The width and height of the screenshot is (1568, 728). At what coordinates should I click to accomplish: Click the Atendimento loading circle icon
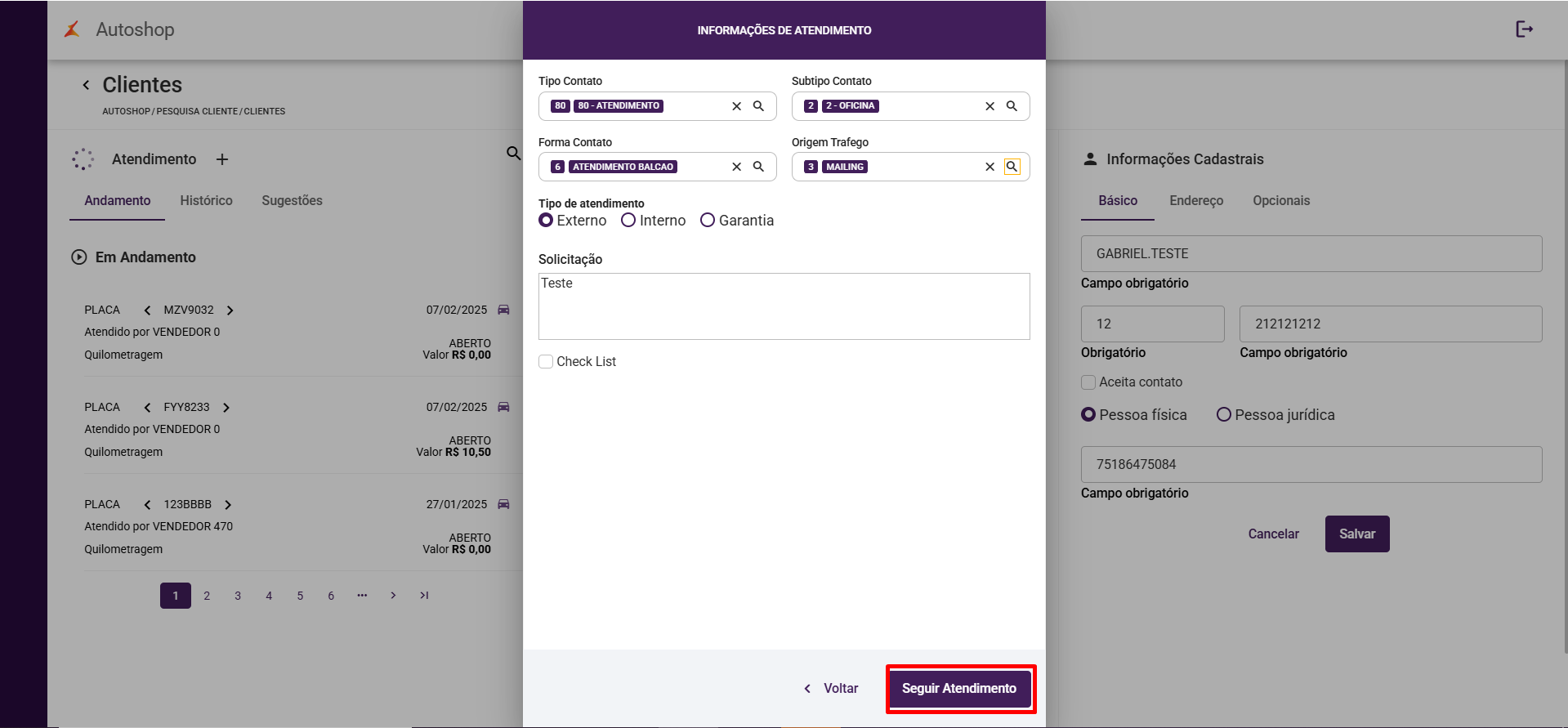(x=83, y=159)
